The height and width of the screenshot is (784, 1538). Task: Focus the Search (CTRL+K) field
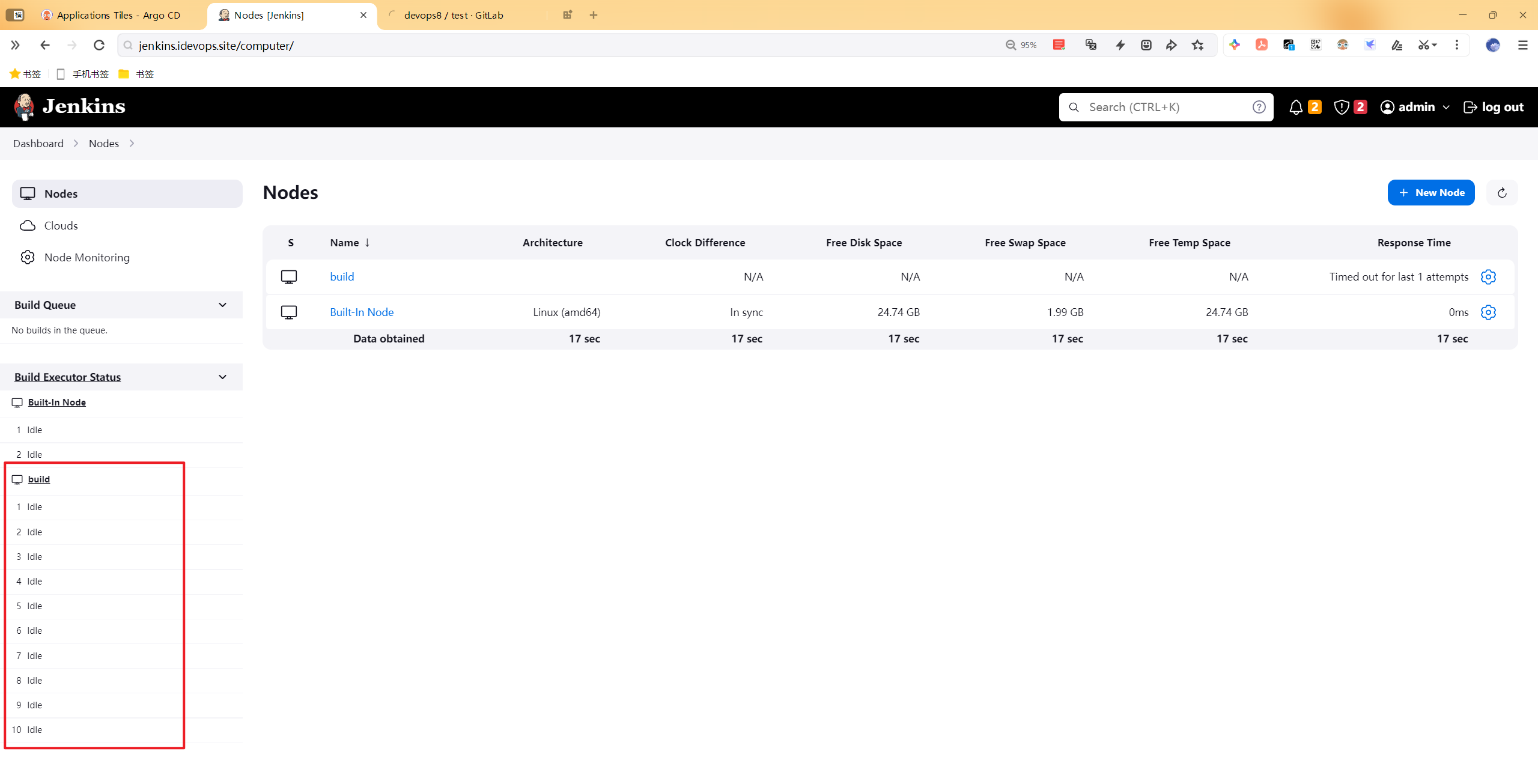(x=1166, y=107)
